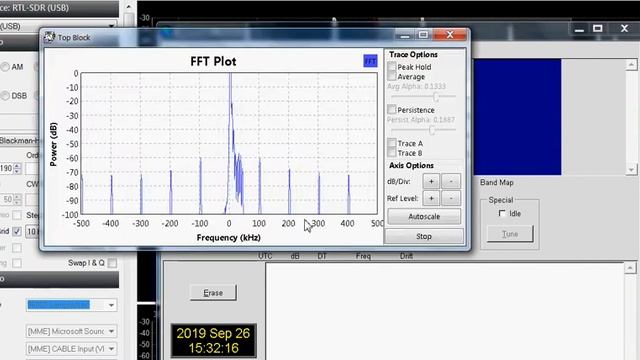Open the highlighted blue selection dropdown
The height and width of the screenshot is (360, 640).
pyautogui.click(x=71, y=305)
